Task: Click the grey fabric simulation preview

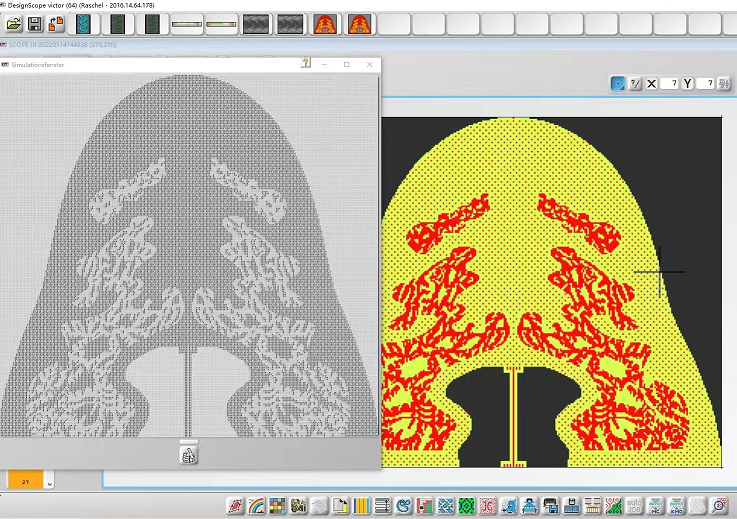Action: pos(189,255)
